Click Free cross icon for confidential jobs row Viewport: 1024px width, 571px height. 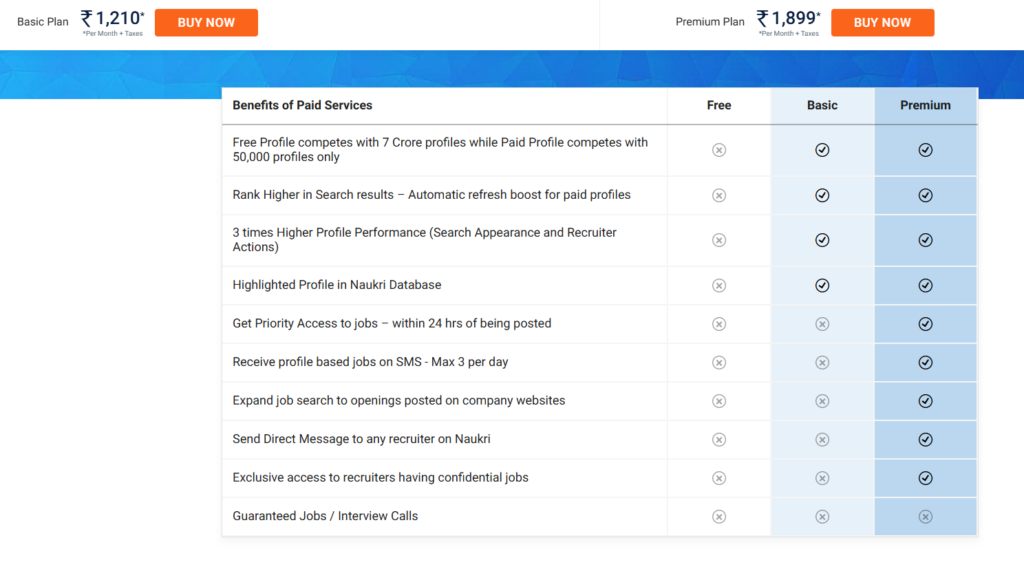719,478
